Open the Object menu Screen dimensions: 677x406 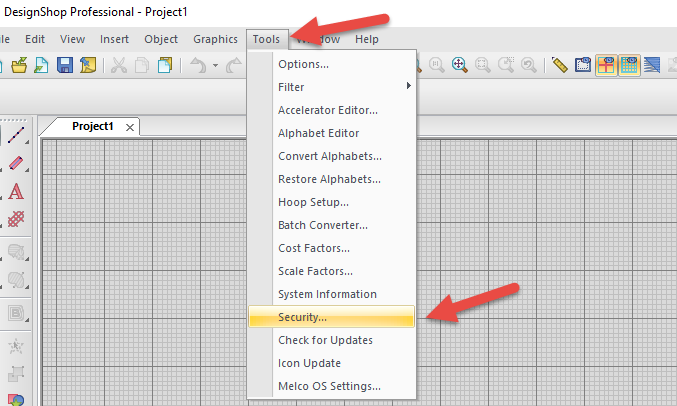161,39
